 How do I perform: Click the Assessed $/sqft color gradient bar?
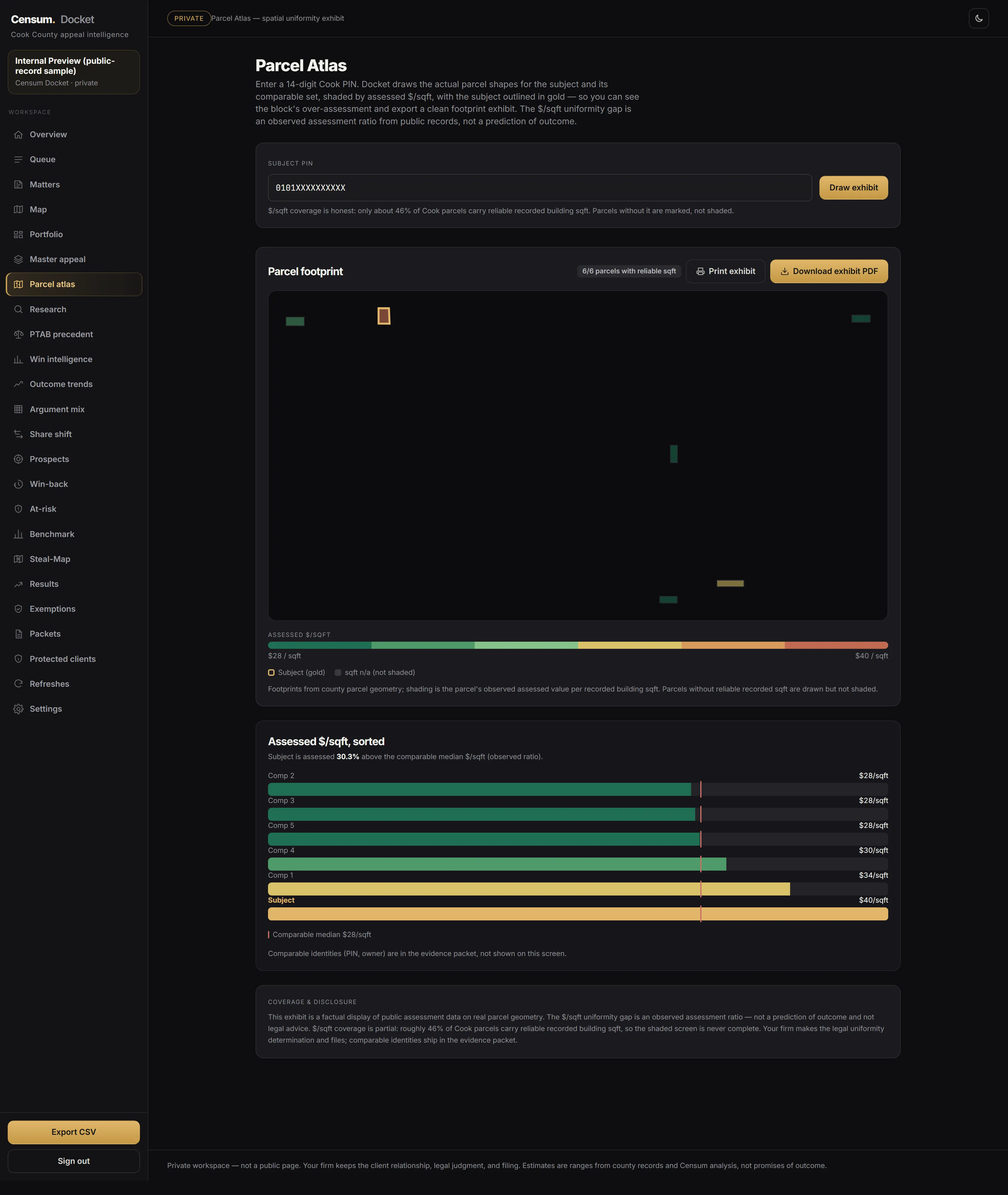point(578,645)
